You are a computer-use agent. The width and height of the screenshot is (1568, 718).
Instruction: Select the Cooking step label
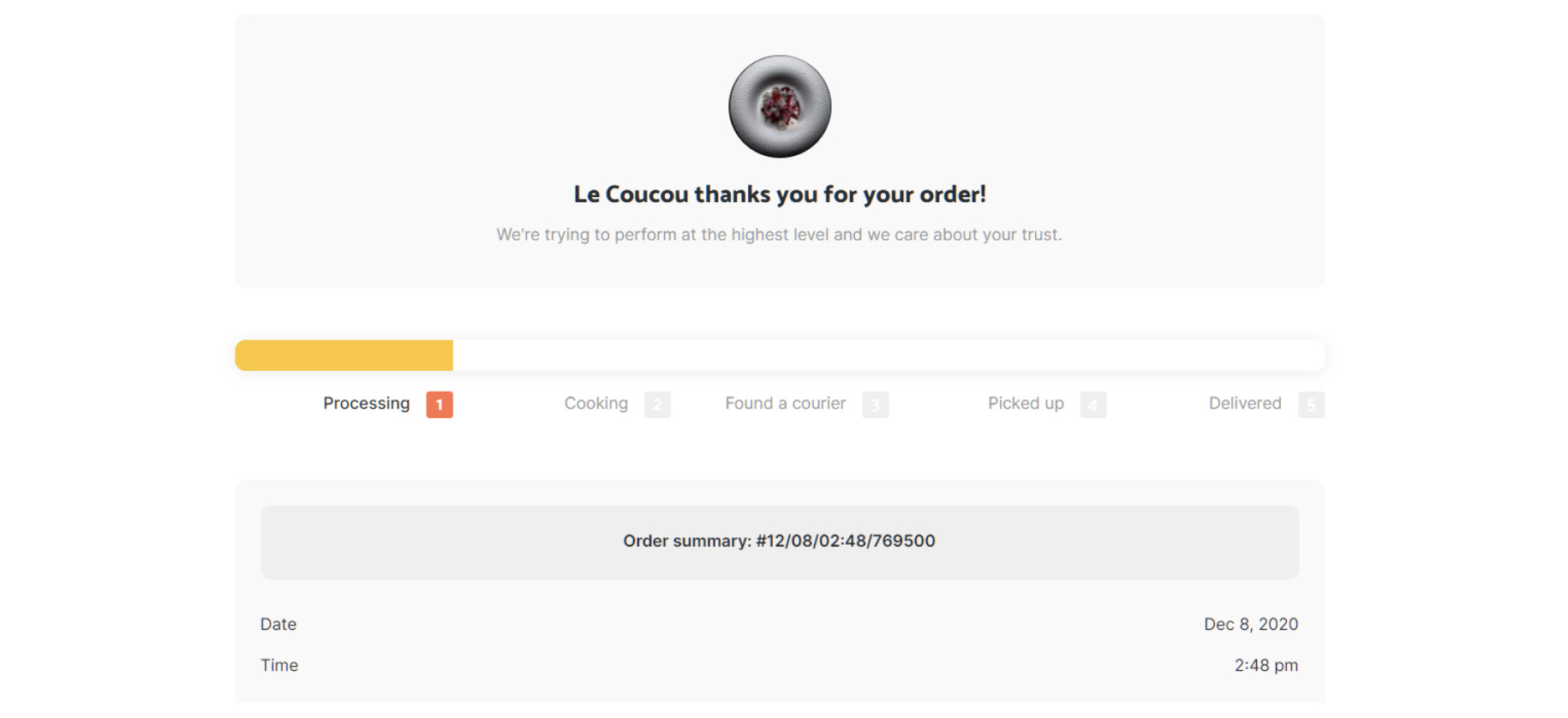pos(595,404)
